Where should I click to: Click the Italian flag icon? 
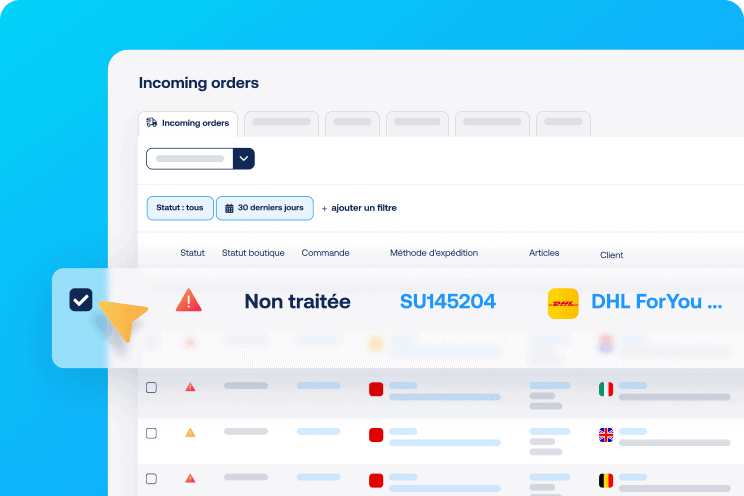tap(605, 388)
